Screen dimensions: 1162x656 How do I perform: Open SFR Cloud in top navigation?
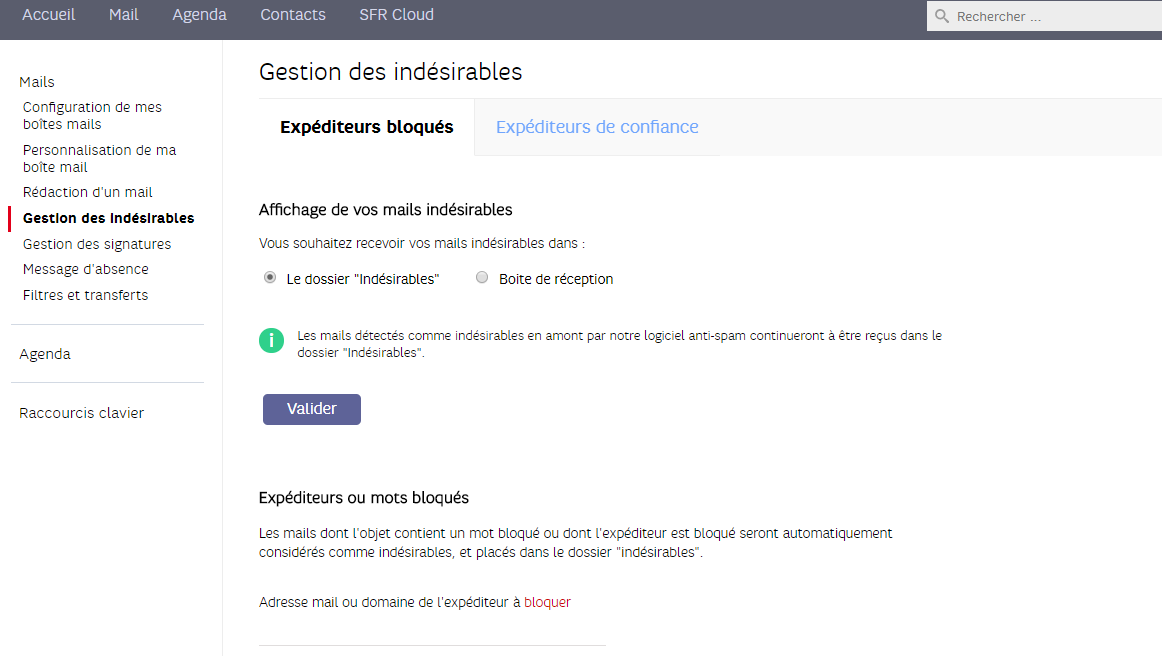tap(396, 15)
